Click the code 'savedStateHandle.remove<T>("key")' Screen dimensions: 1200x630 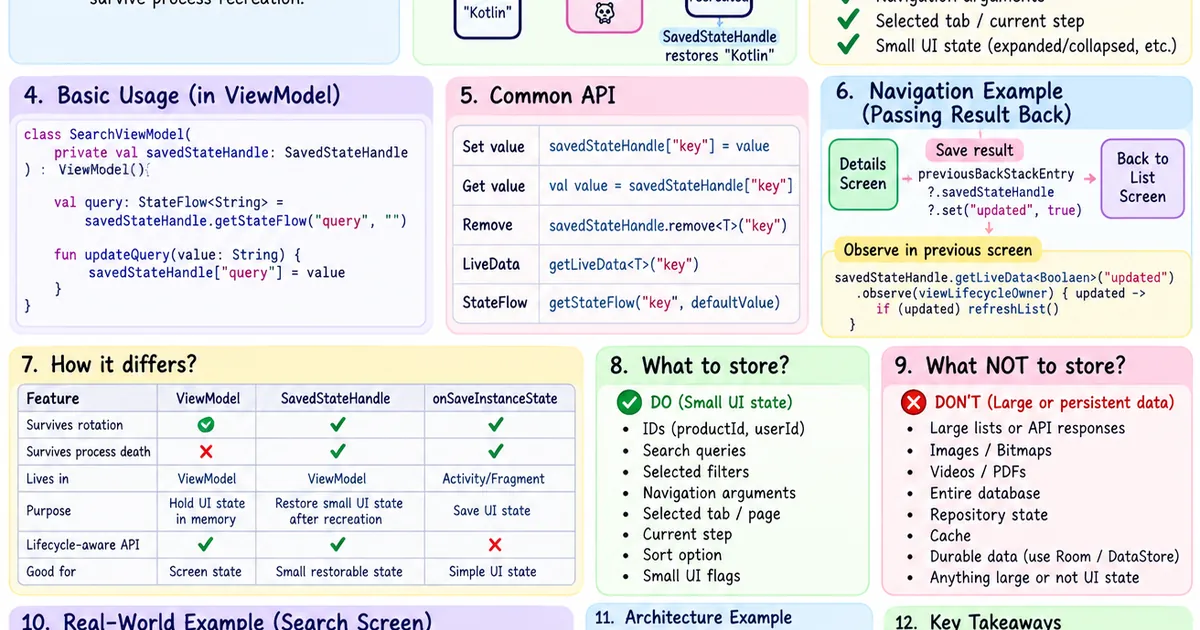(x=667, y=225)
